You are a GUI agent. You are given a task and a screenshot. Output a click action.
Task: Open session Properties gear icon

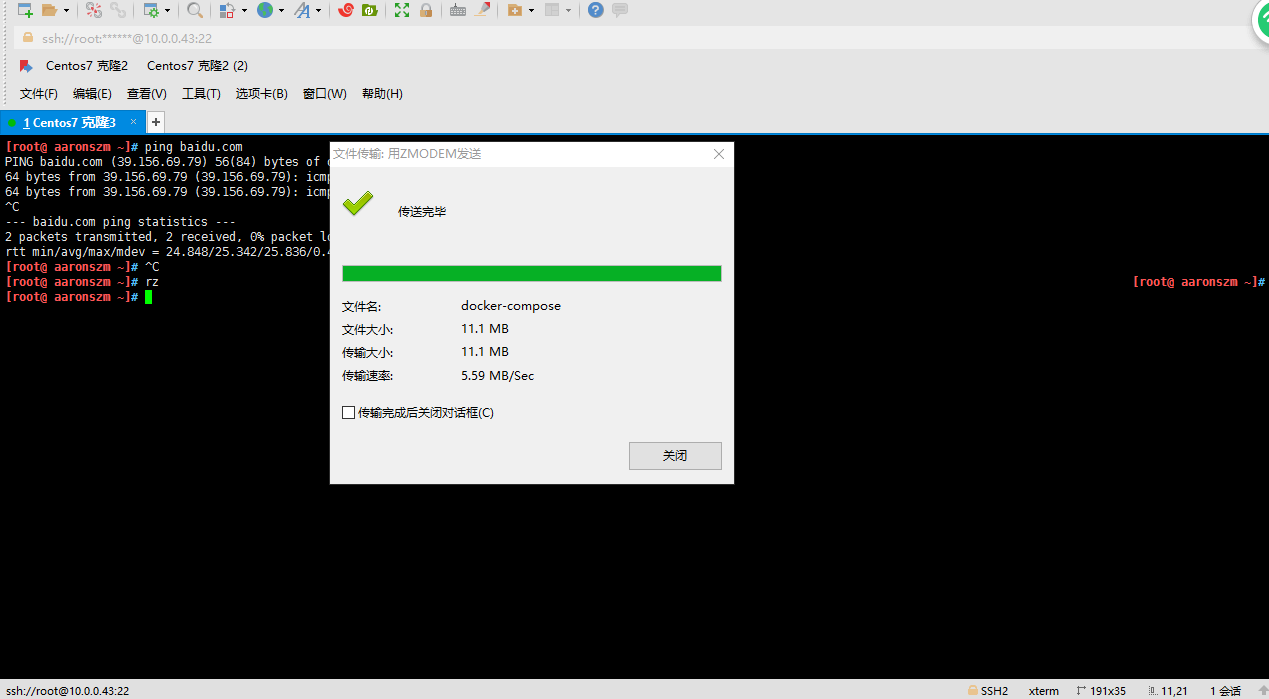[x=151, y=10]
